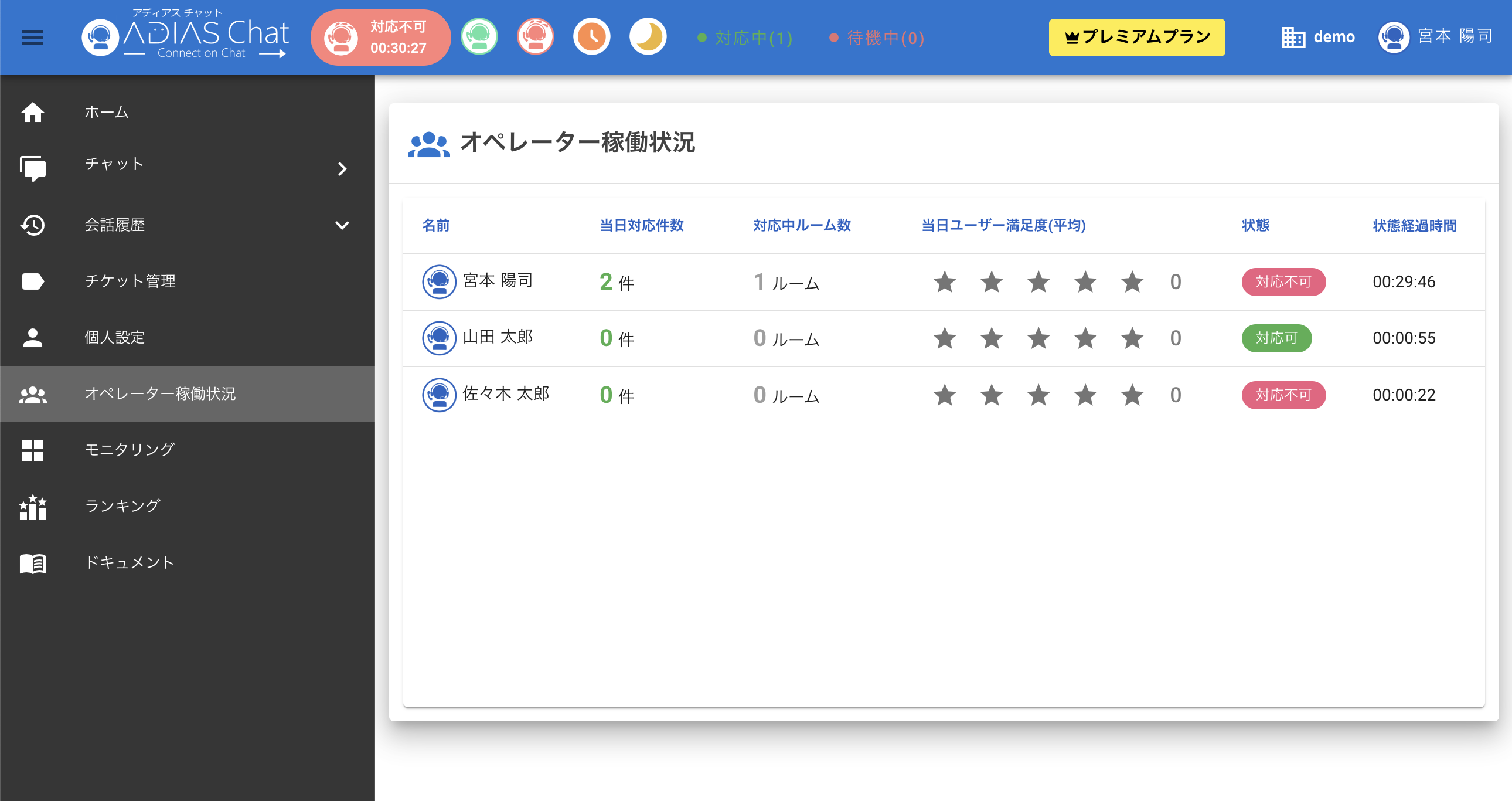
Task: Open チケット管理 from the sidebar
Action: point(130,281)
